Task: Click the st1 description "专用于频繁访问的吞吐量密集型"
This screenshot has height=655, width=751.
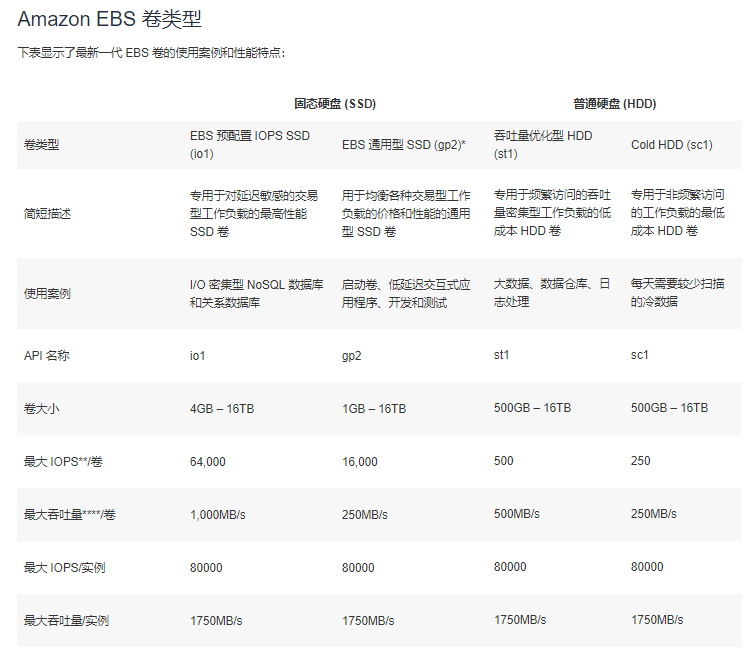Action: click(x=552, y=213)
